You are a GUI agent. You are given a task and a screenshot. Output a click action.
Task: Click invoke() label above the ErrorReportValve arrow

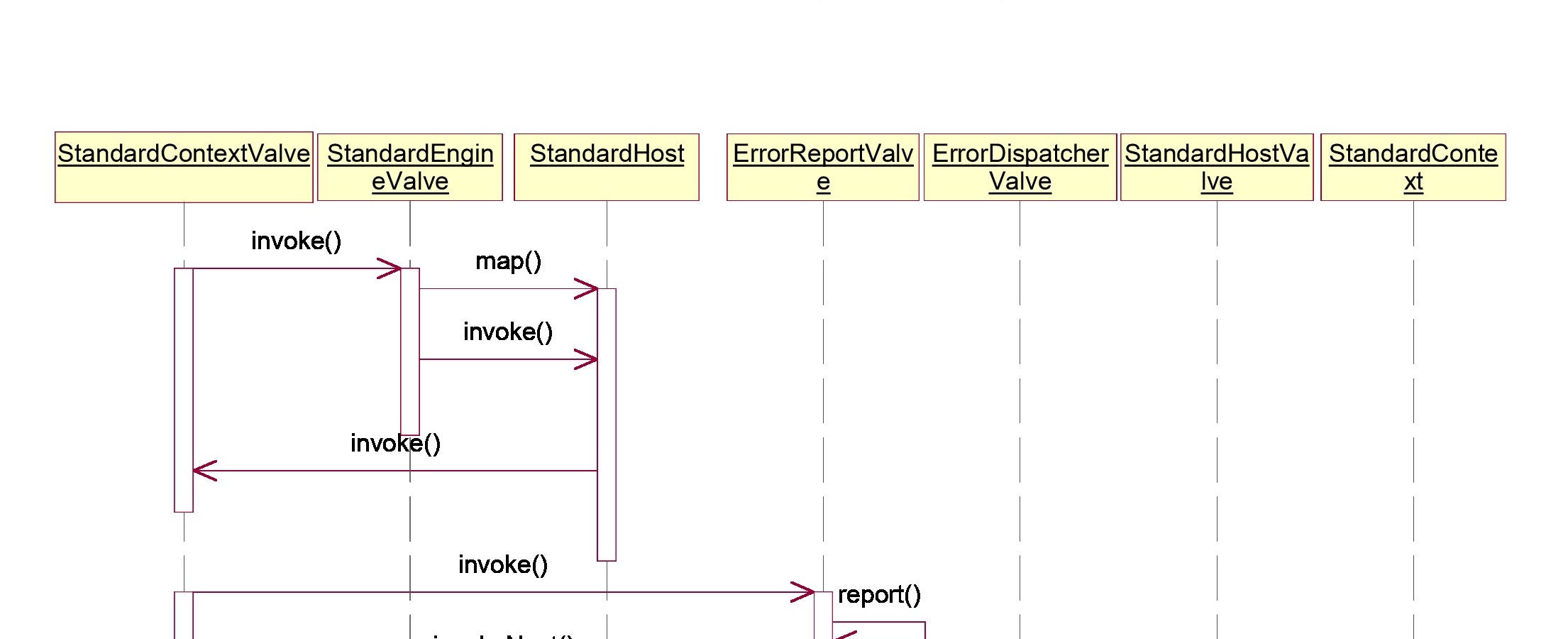(x=503, y=565)
